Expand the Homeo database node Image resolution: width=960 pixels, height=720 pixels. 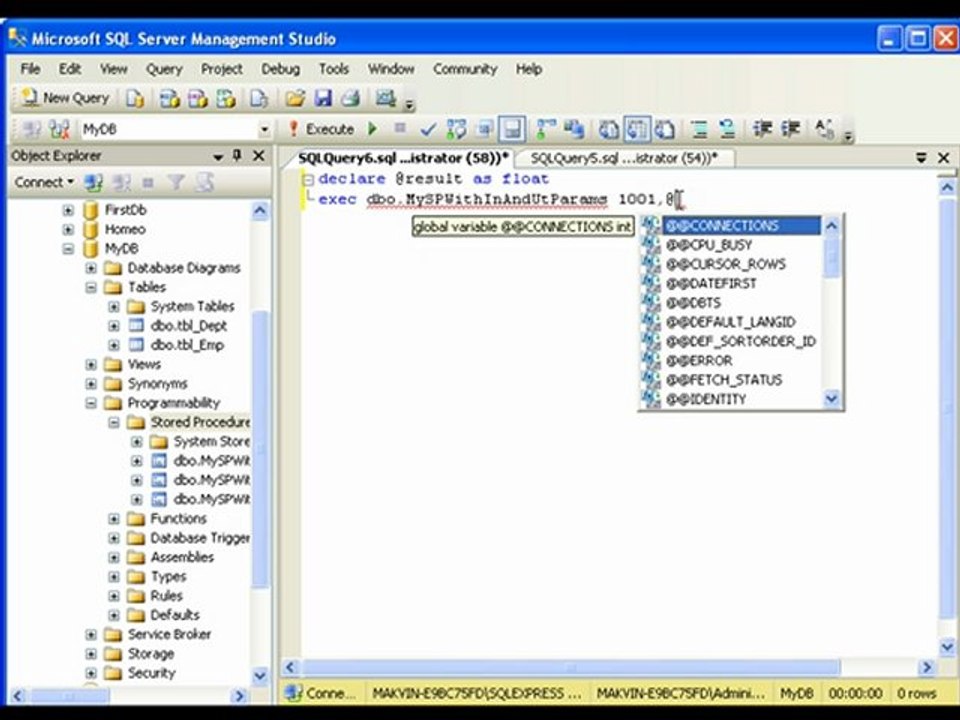coord(68,230)
